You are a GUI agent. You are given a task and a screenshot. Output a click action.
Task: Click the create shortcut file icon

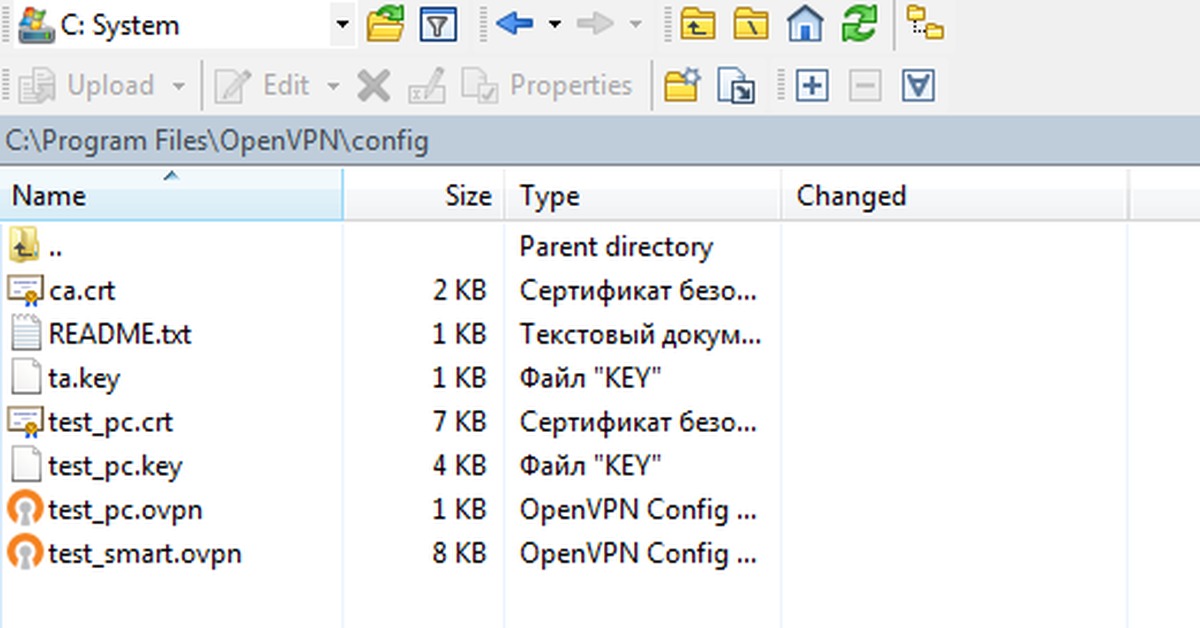point(737,86)
